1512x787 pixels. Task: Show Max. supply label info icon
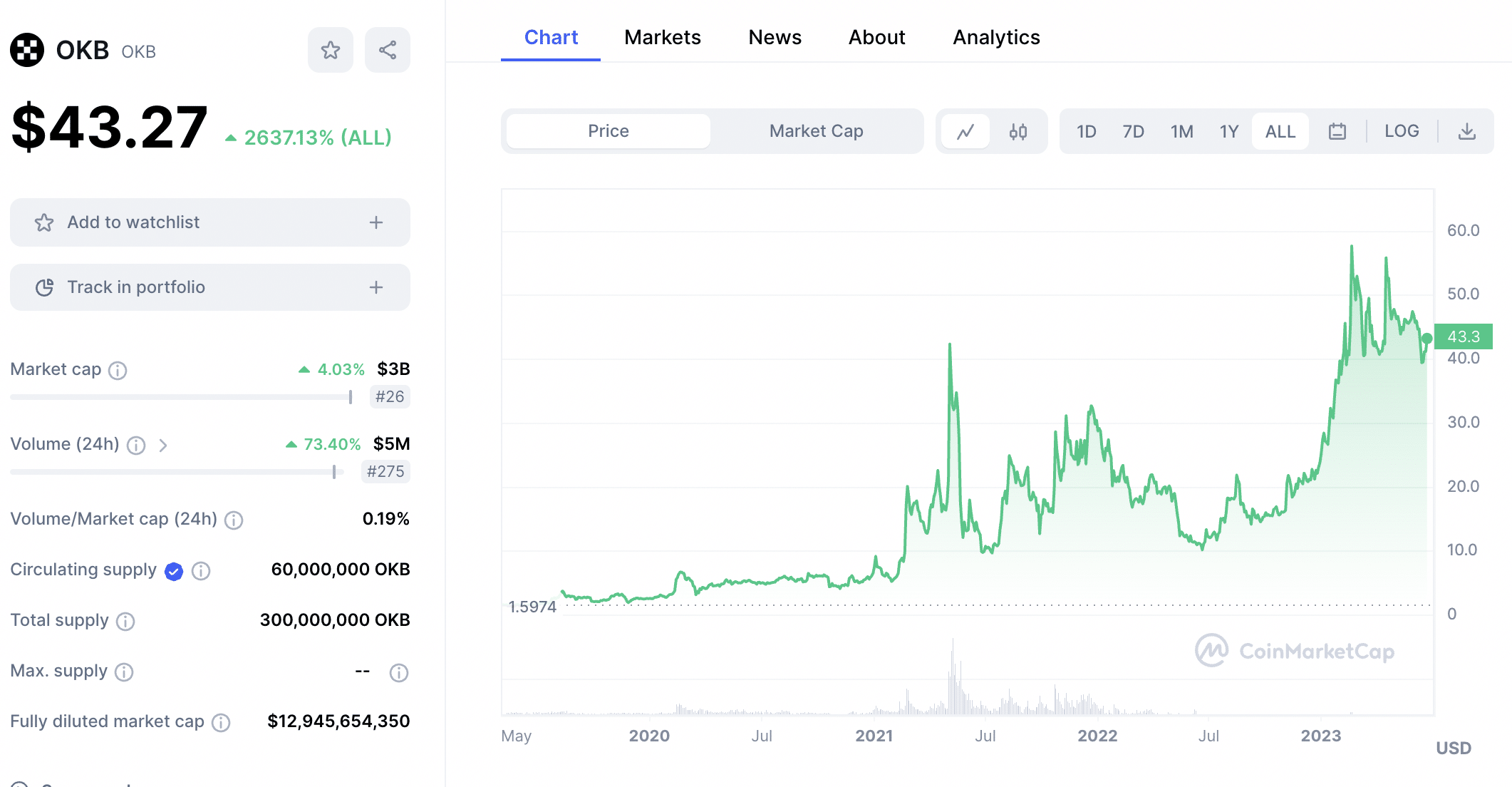[x=124, y=672]
